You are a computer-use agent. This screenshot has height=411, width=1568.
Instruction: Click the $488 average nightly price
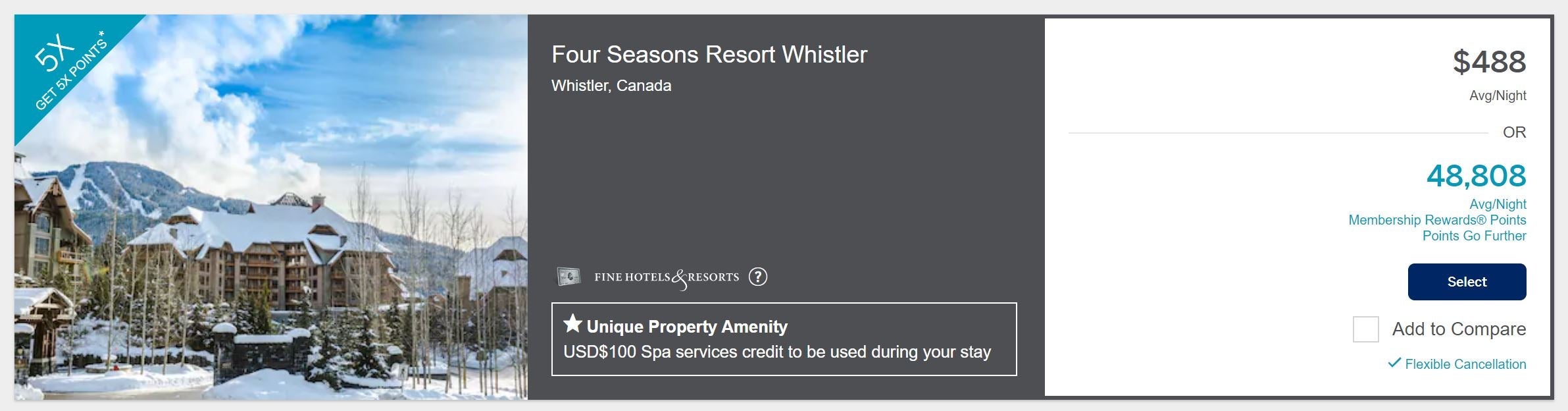click(x=1489, y=62)
